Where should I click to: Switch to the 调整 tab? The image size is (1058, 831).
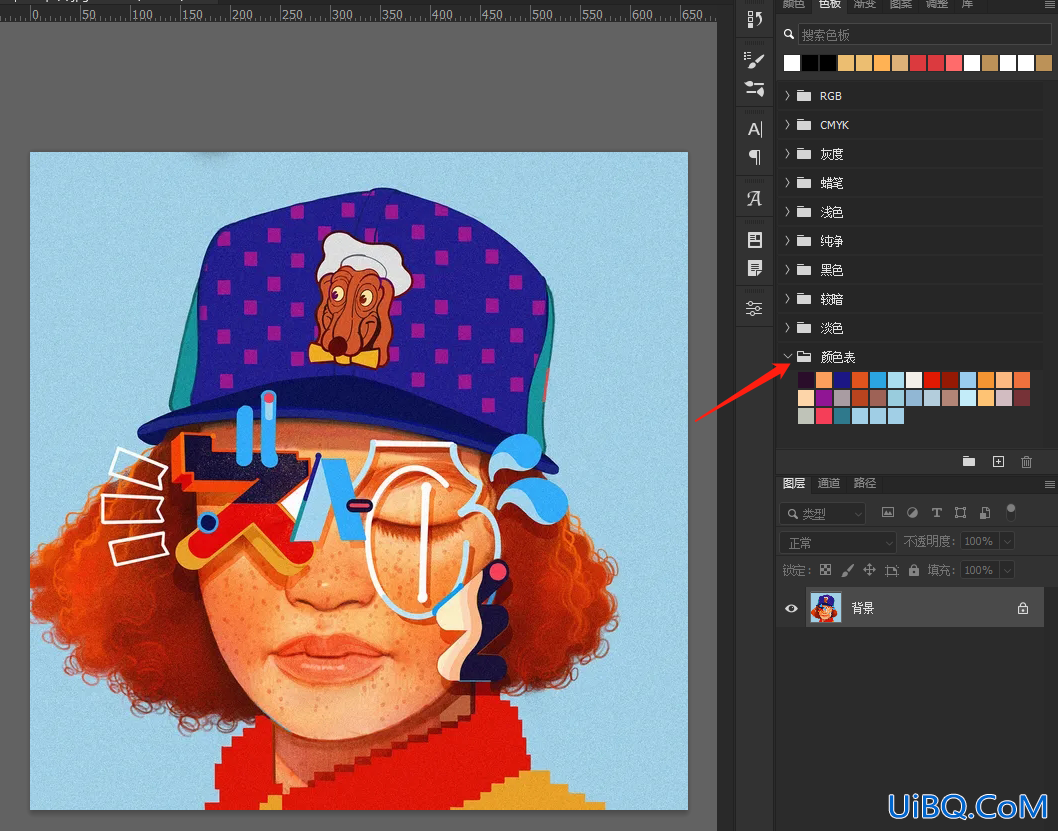937,4
